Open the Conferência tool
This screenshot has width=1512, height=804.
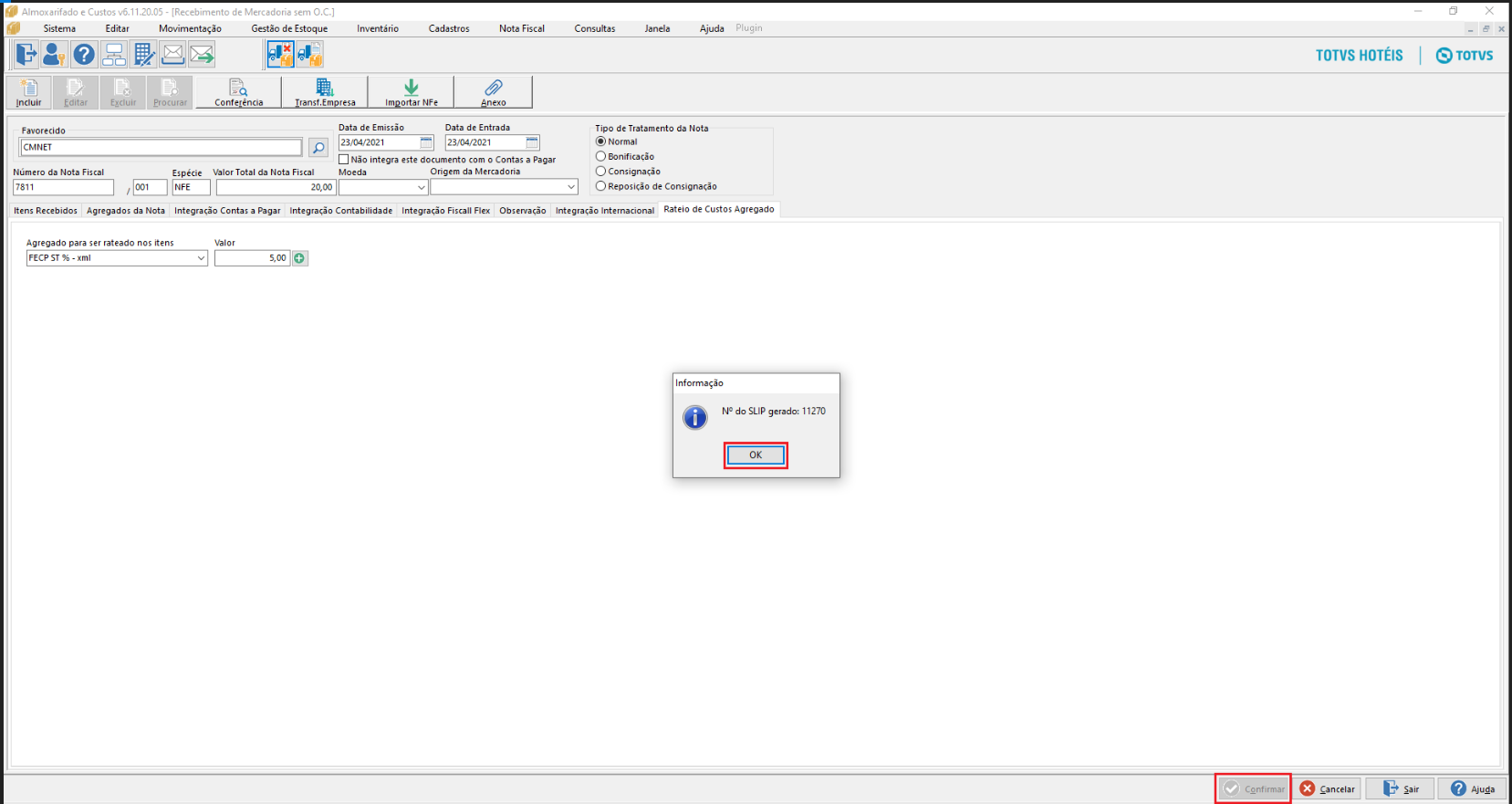[239, 92]
